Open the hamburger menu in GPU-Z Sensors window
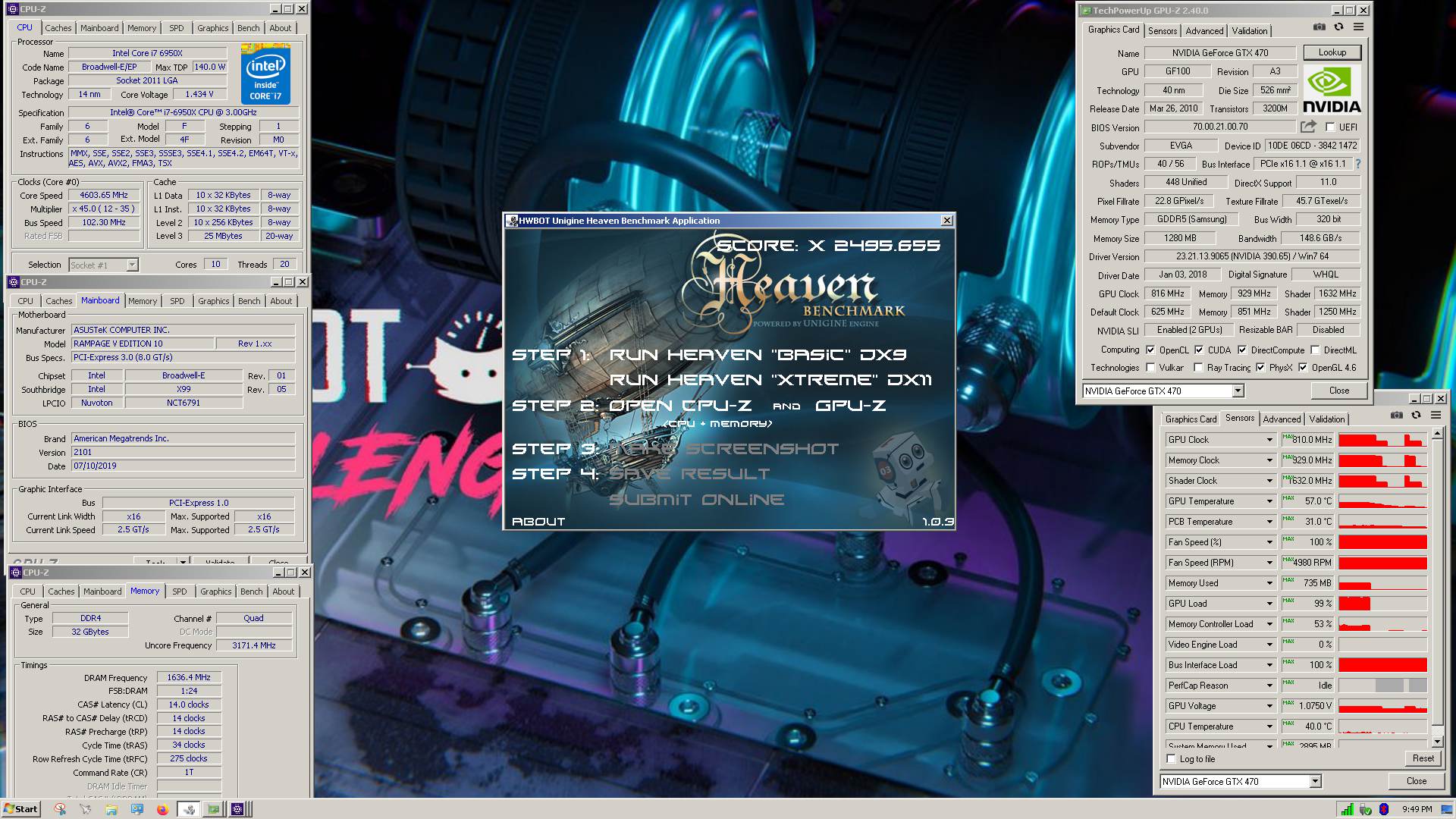The height and width of the screenshot is (819, 1456). pyautogui.click(x=1436, y=416)
